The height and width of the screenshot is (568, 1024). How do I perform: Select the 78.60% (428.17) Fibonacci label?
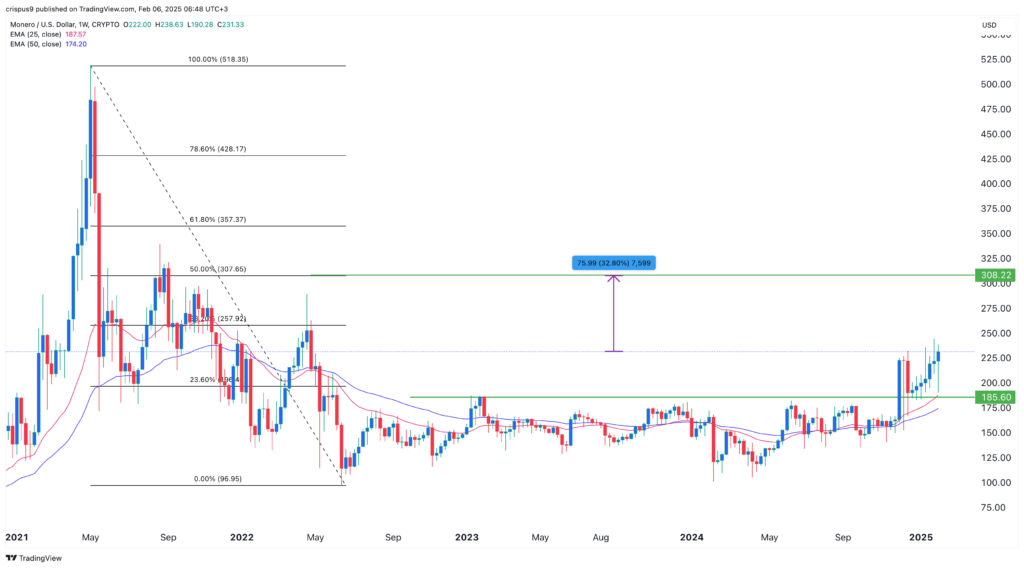(x=218, y=149)
